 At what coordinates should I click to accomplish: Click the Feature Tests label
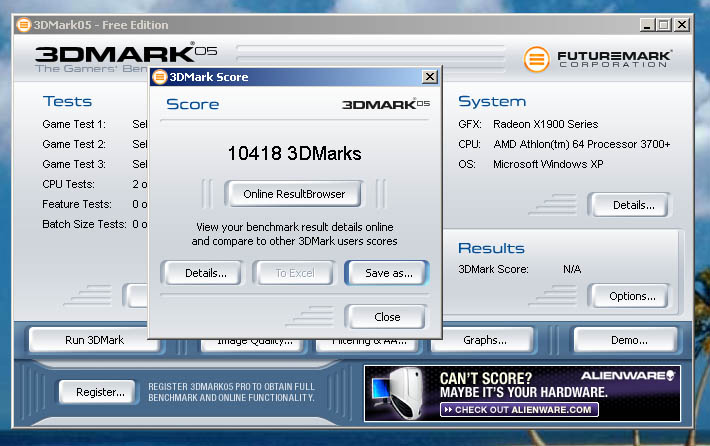77,204
